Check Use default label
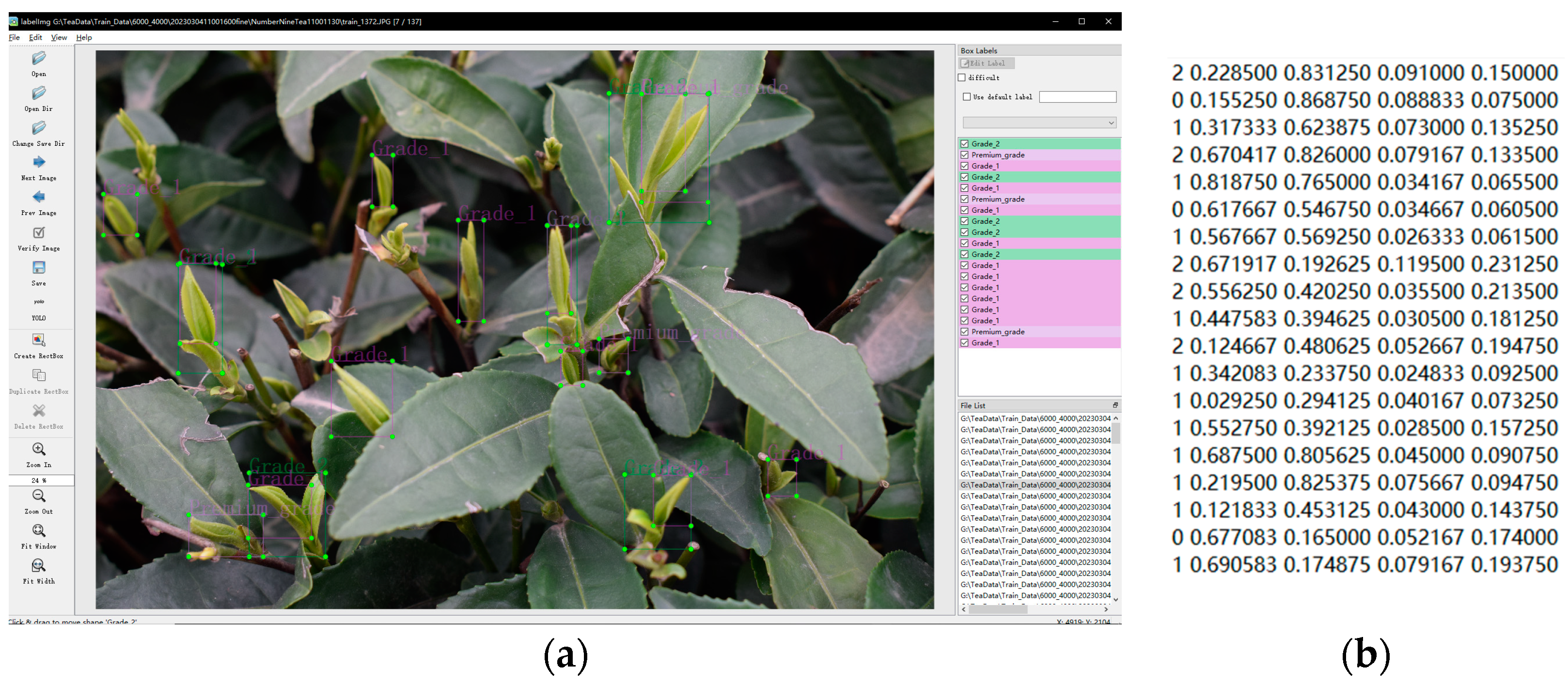The width and height of the screenshot is (1568, 683). click(x=966, y=97)
